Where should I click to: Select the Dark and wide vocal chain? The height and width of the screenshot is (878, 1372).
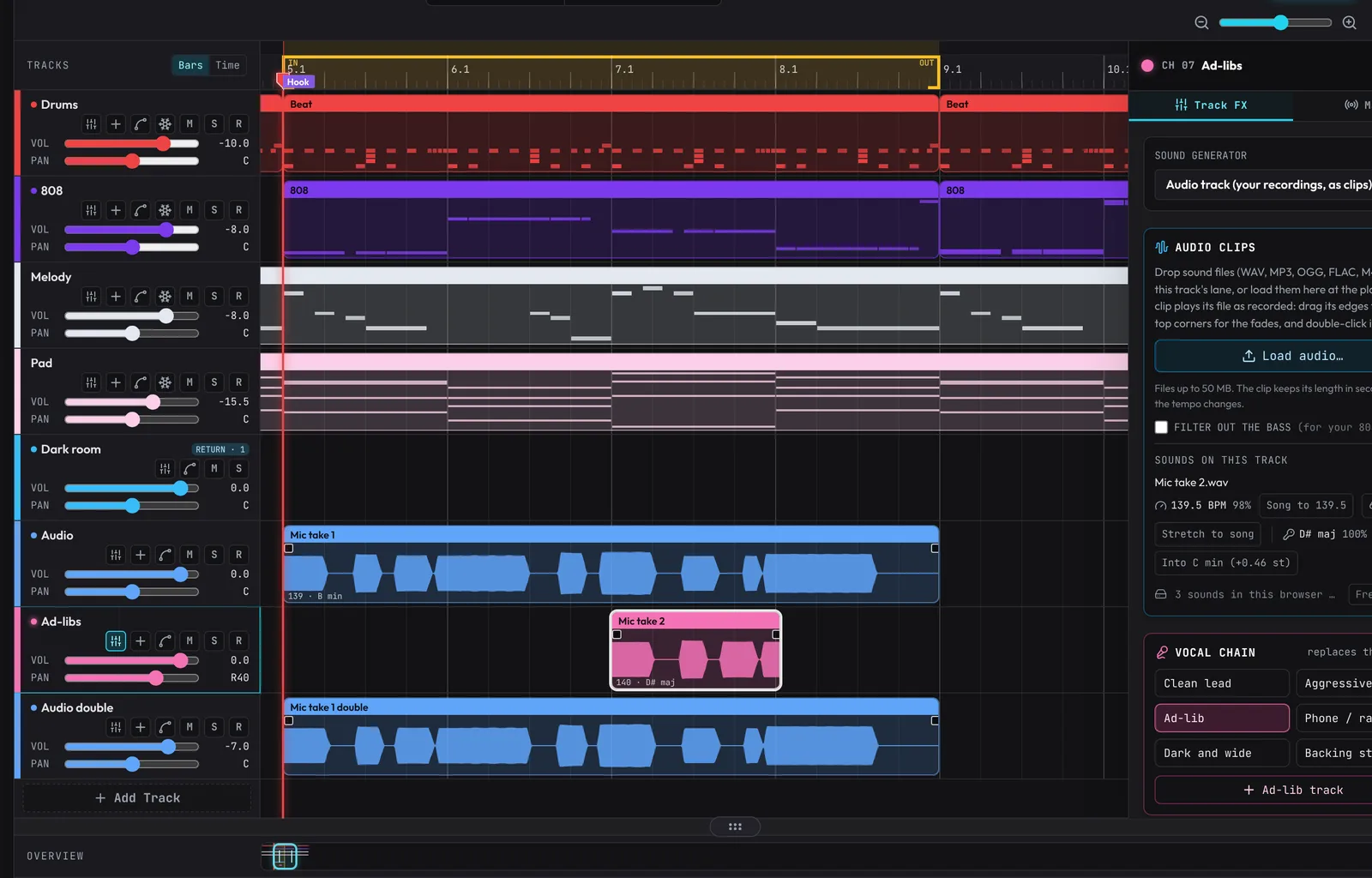pos(1222,754)
